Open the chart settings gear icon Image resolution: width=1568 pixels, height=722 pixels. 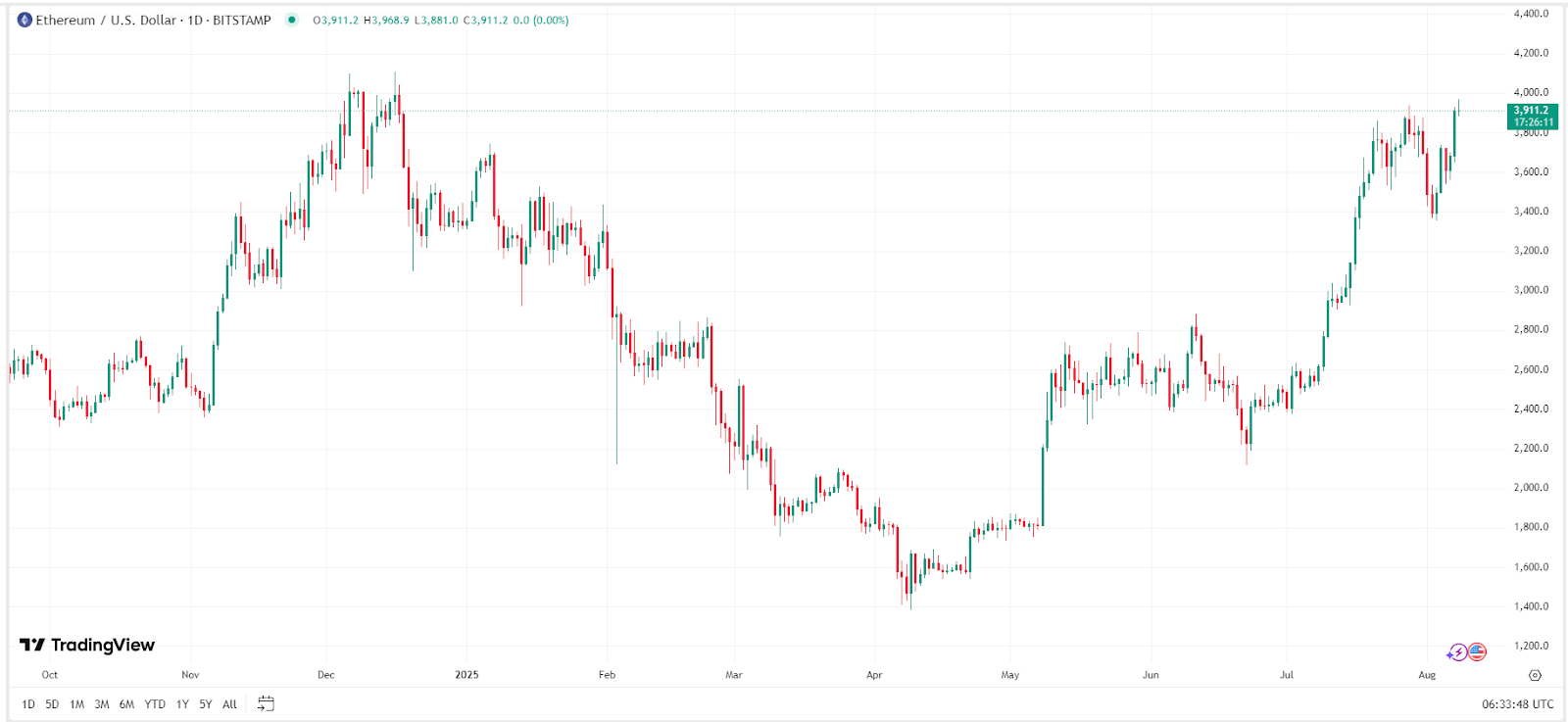1535,676
